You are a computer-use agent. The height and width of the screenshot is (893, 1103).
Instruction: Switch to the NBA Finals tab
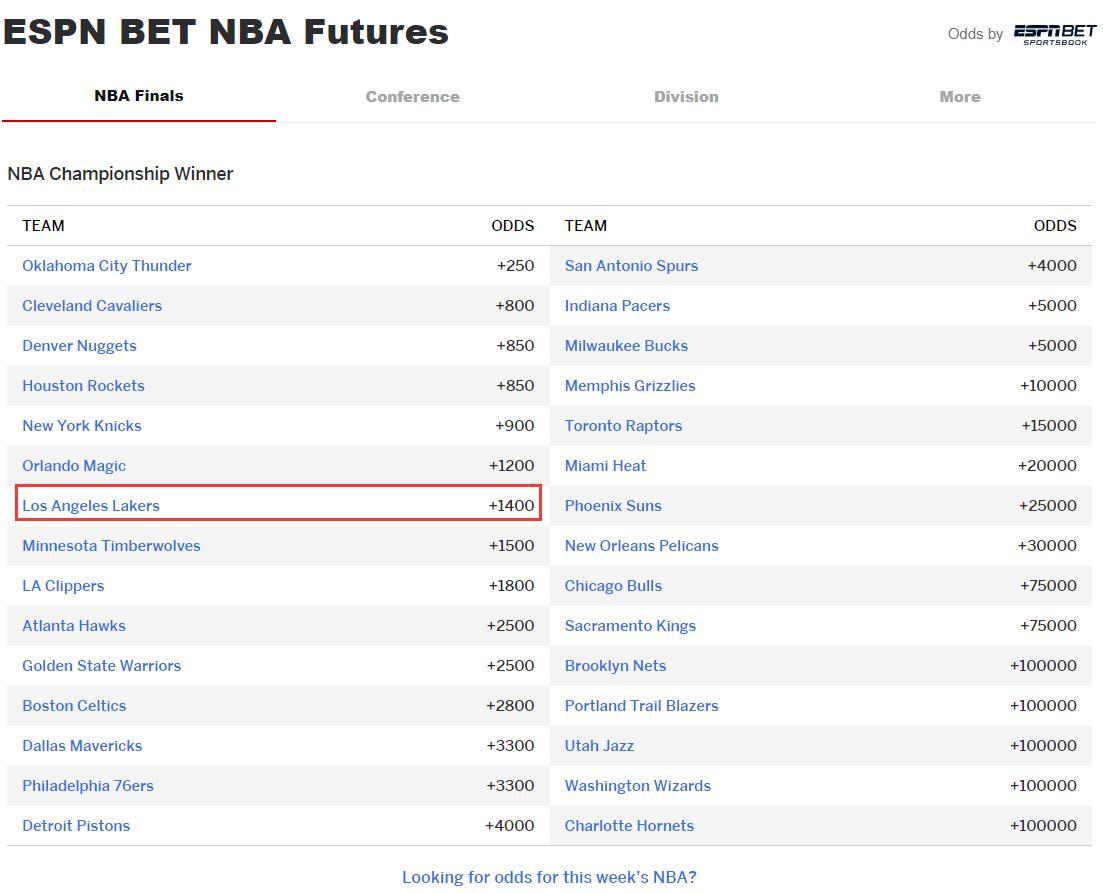(139, 96)
